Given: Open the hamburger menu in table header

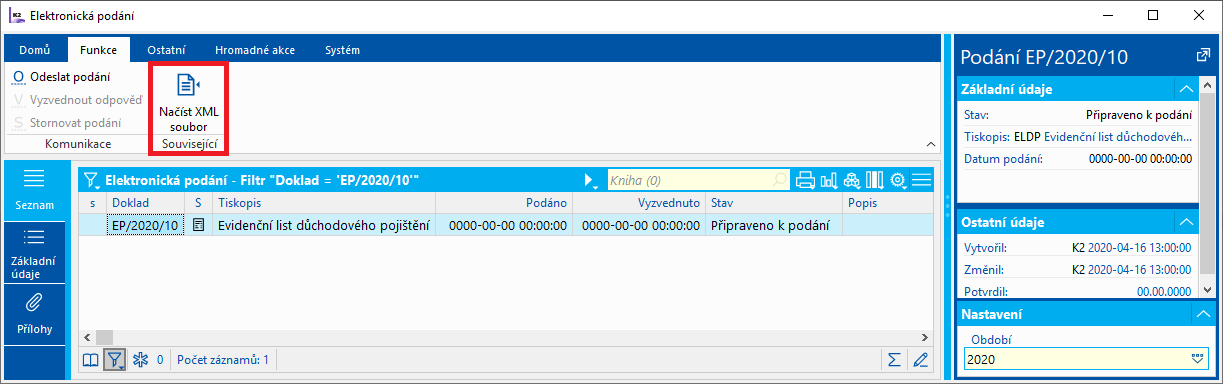Looking at the screenshot, I should [921, 180].
